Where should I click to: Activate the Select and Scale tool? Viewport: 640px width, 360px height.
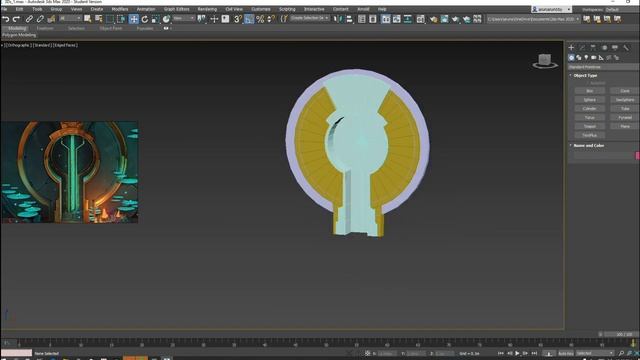[x=155, y=19]
